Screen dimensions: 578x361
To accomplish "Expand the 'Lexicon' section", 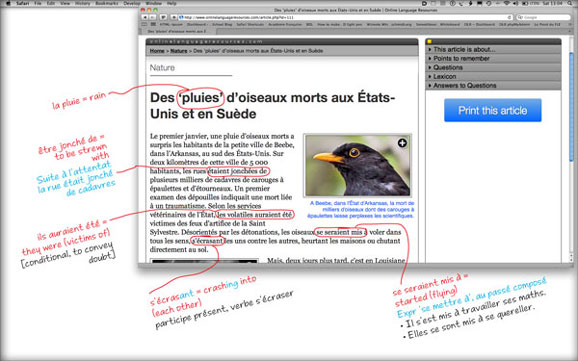I will (493, 76).
